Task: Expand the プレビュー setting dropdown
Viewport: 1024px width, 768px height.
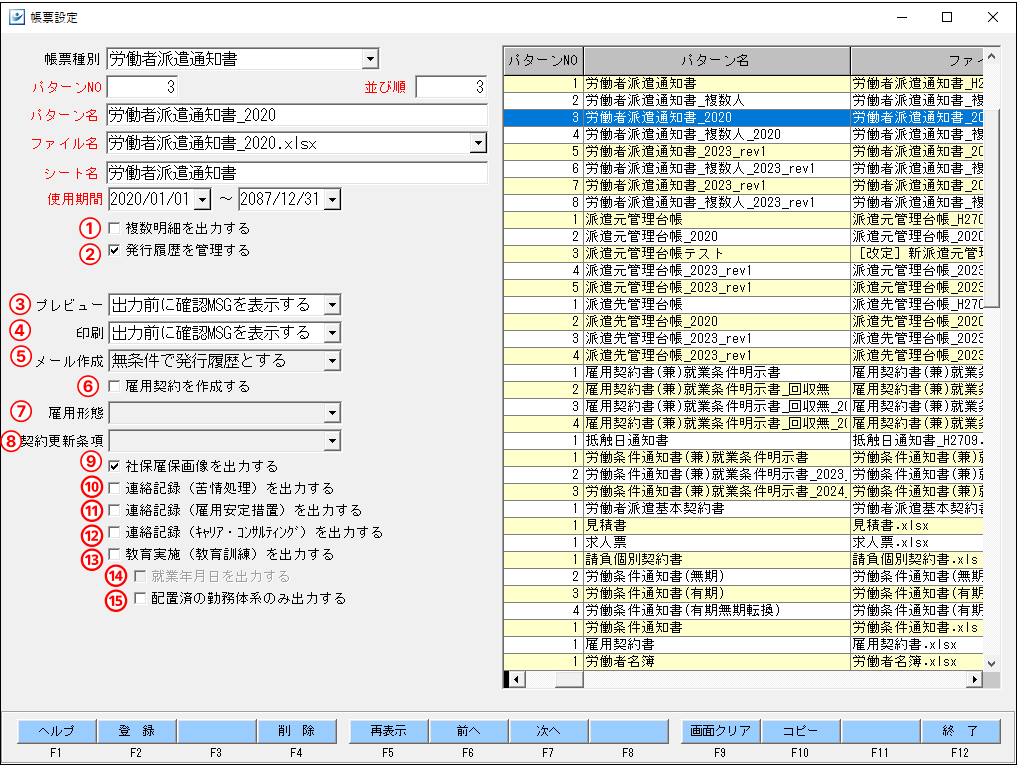Action: point(332,304)
